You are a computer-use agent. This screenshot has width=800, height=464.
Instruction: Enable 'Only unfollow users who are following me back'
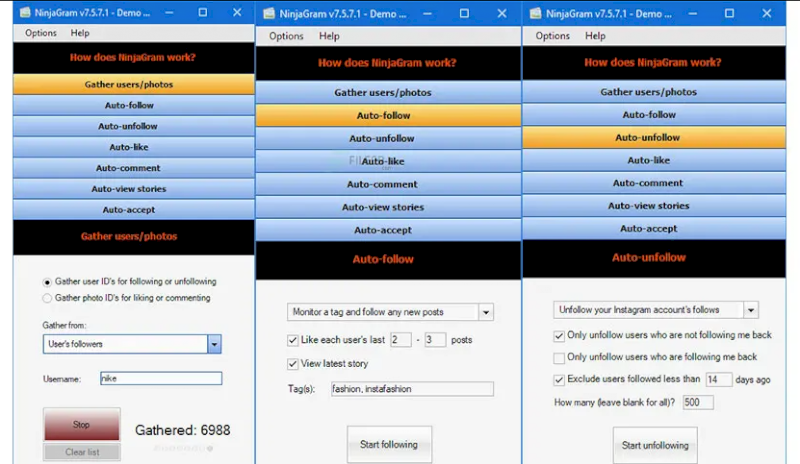coord(559,358)
